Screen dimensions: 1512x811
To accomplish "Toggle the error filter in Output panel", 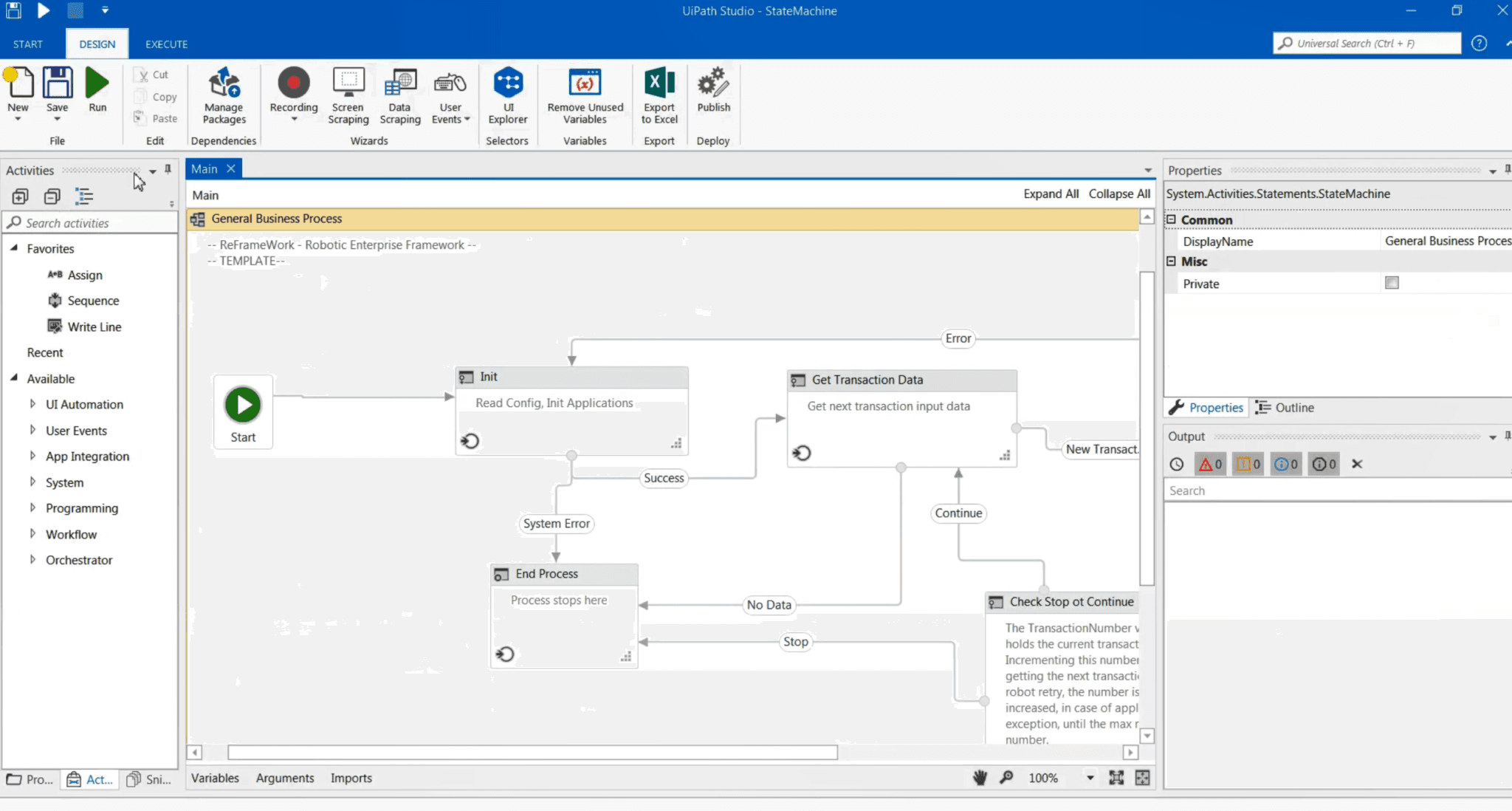I will 1209,465.
